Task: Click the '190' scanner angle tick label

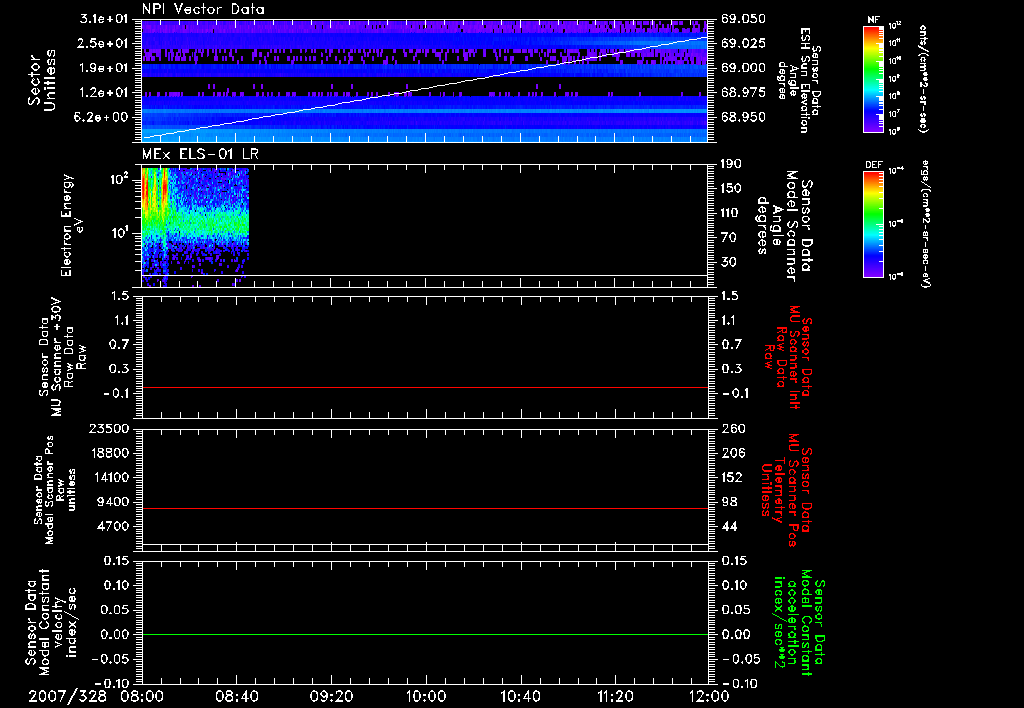Action: pyautogui.click(x=731, y=164)
